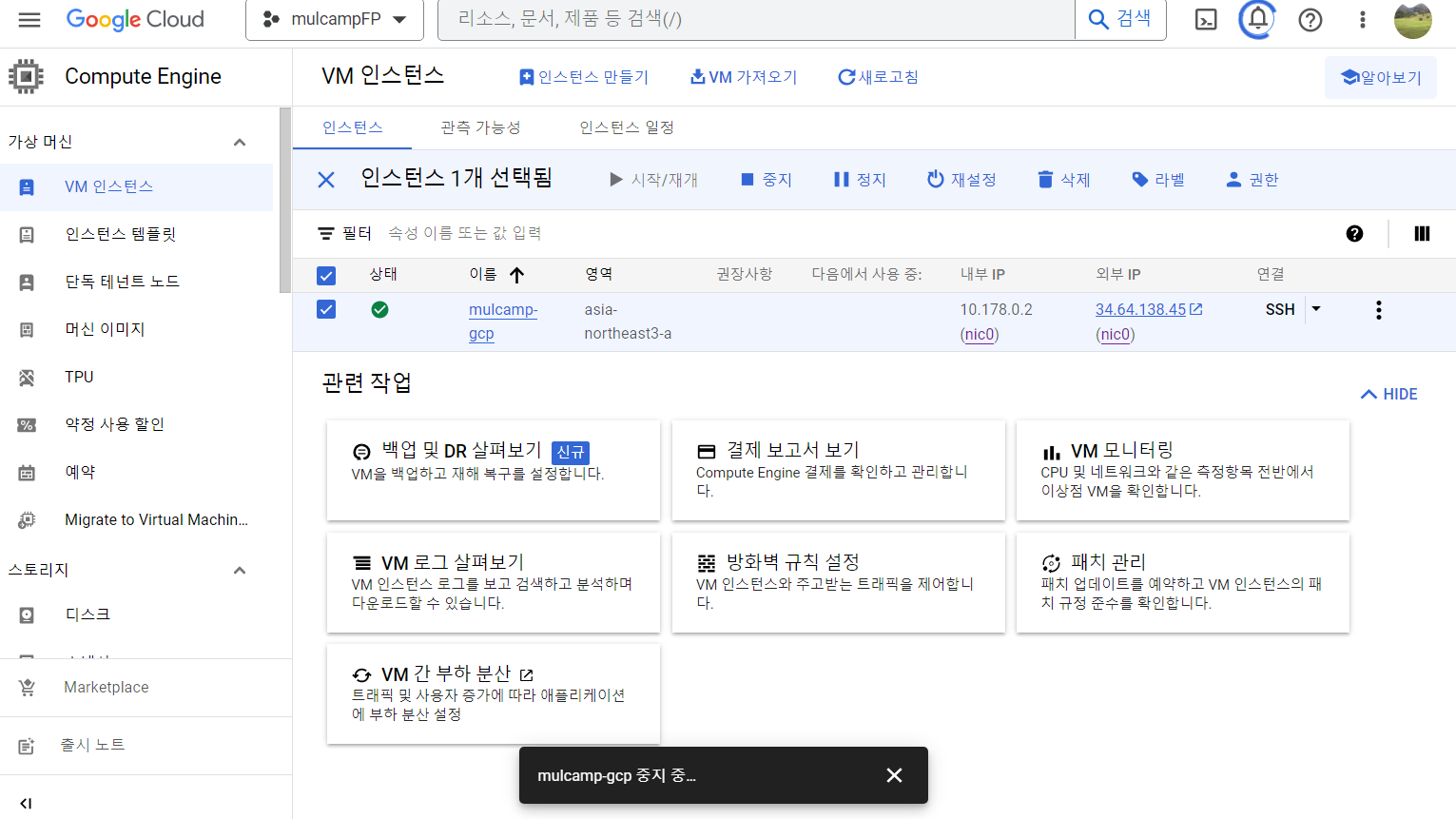Open the hamburger navigation menu
This screenshot has height=819, width=1456.
point(29,19)
